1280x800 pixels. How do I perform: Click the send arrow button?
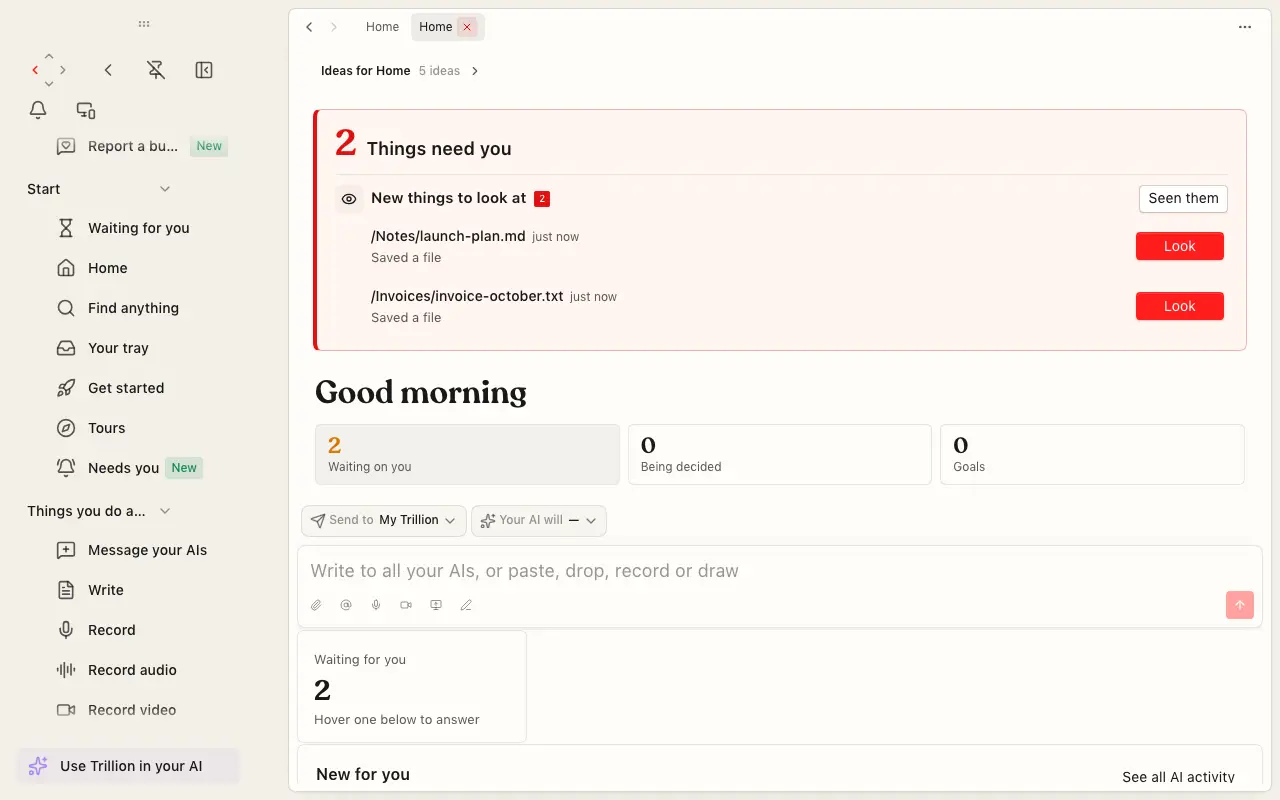point(1240,604)
